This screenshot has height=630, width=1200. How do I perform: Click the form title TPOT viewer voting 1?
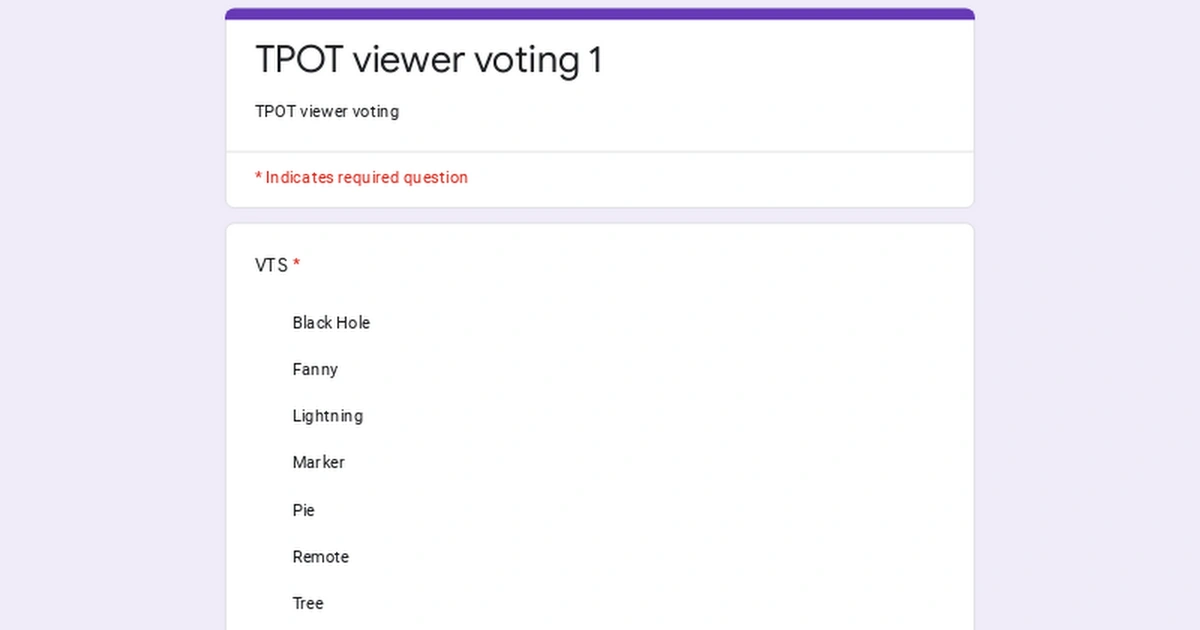pos(428,60)
